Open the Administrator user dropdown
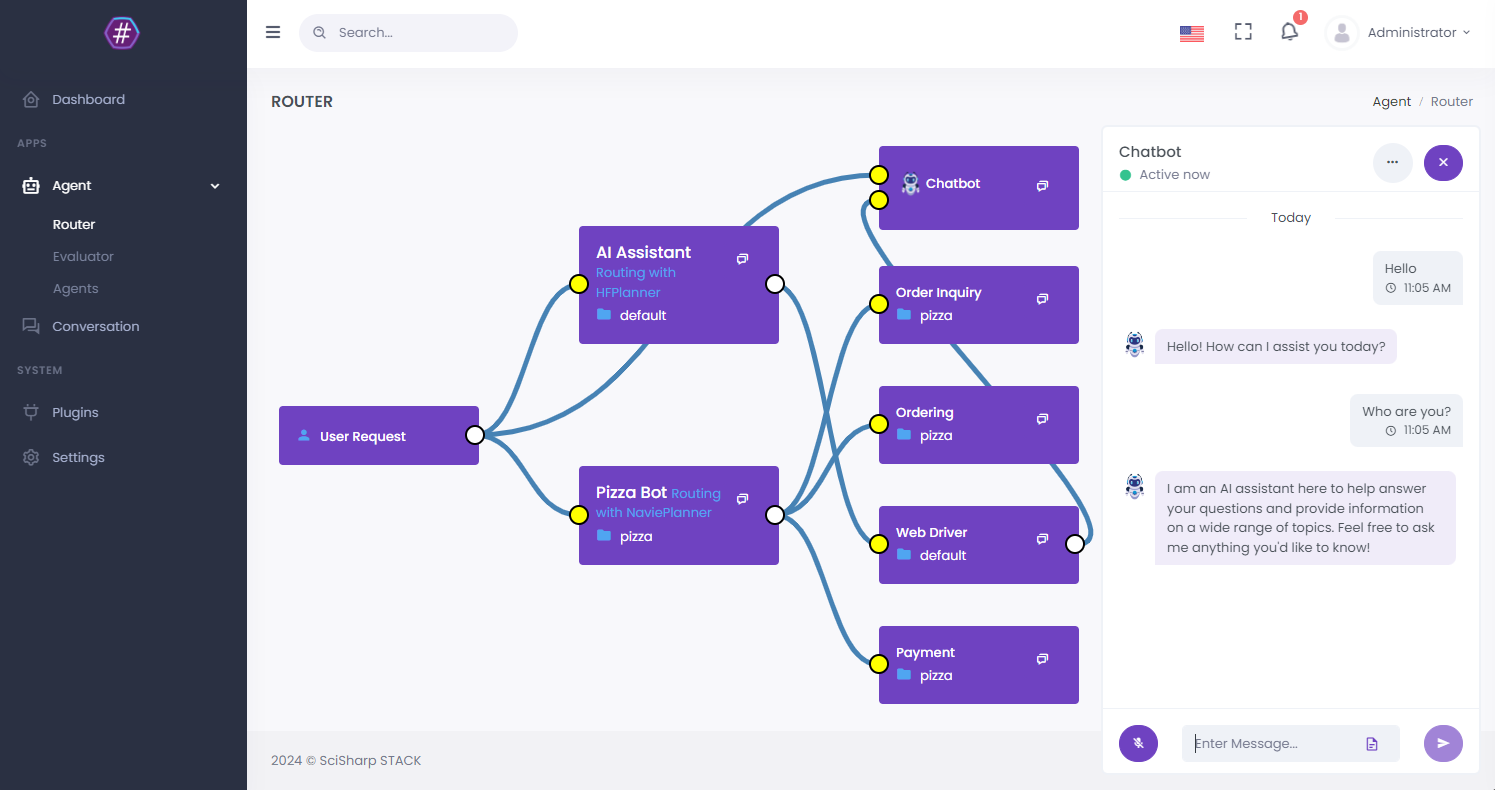The image size is (1495, 790). click(x=1411, y=32)
